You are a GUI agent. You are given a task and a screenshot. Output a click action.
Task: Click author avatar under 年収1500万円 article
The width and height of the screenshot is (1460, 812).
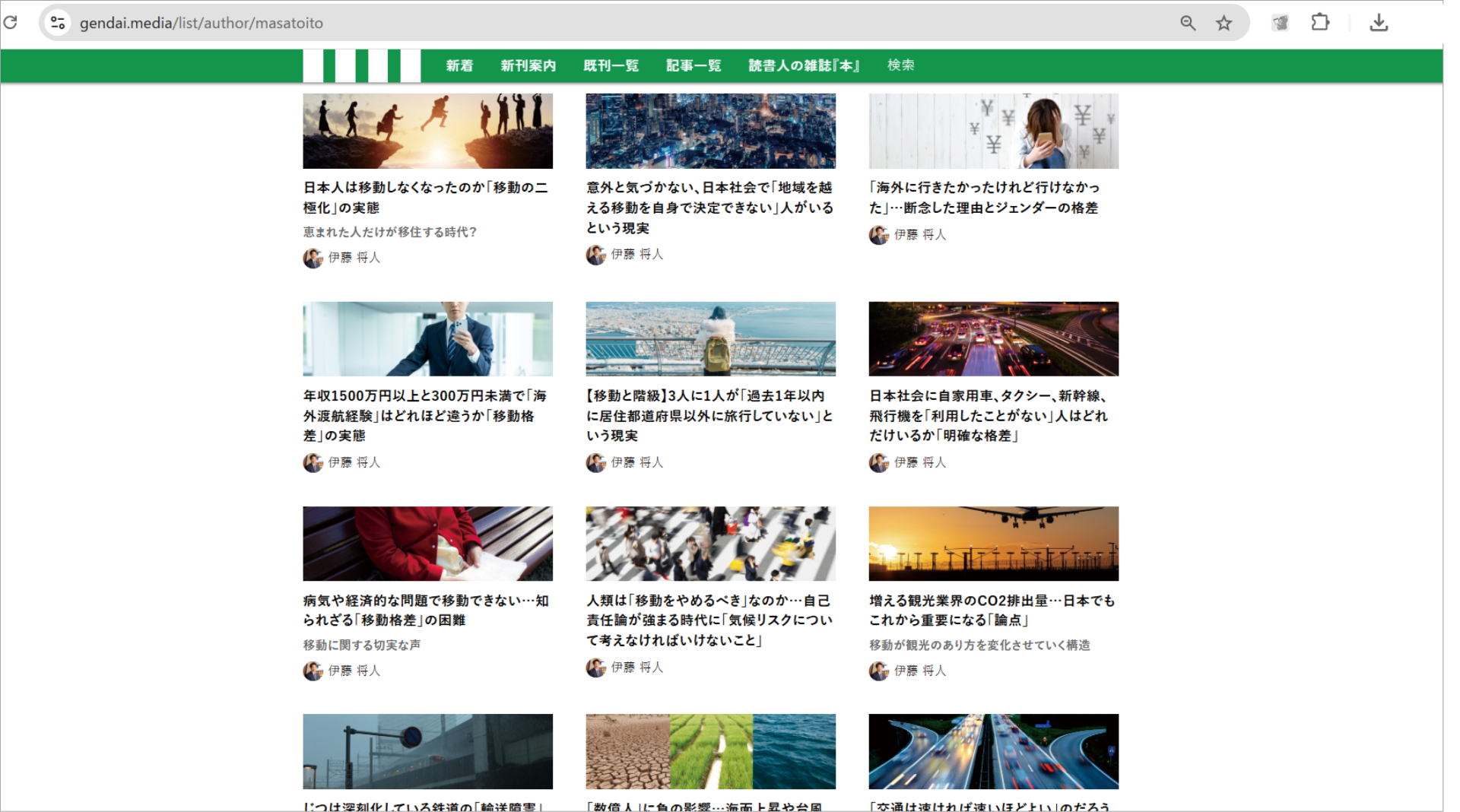(313, 463)
